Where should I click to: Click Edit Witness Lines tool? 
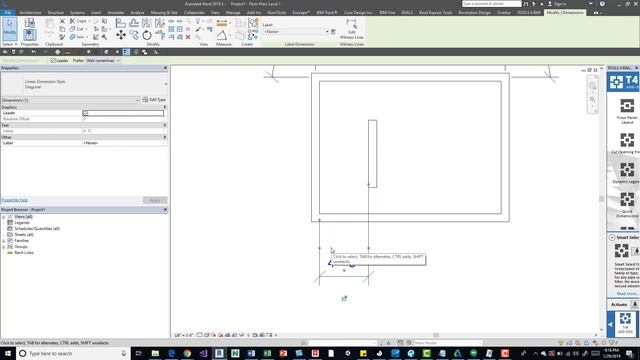point(351,29)
